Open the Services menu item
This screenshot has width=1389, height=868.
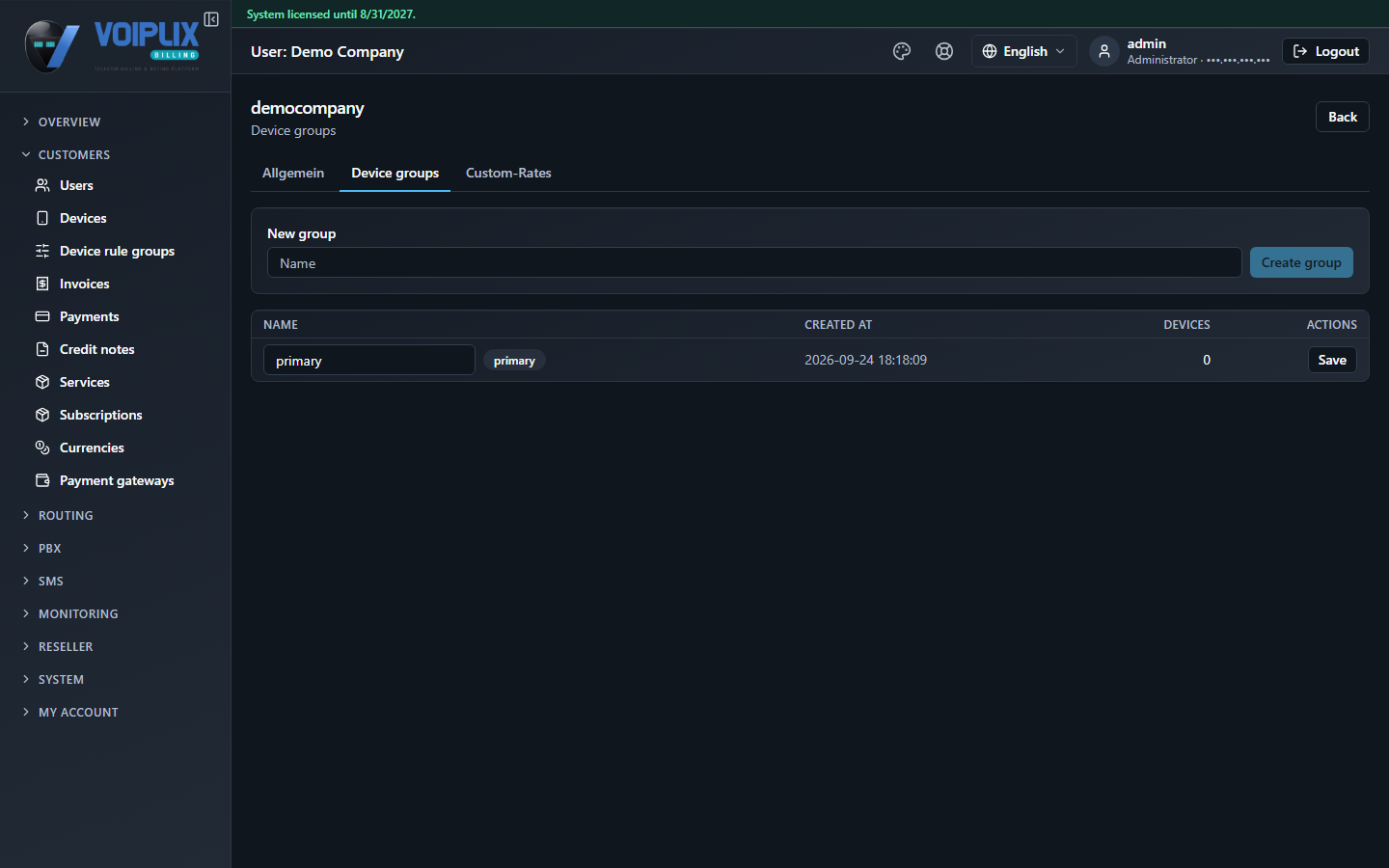84,382
